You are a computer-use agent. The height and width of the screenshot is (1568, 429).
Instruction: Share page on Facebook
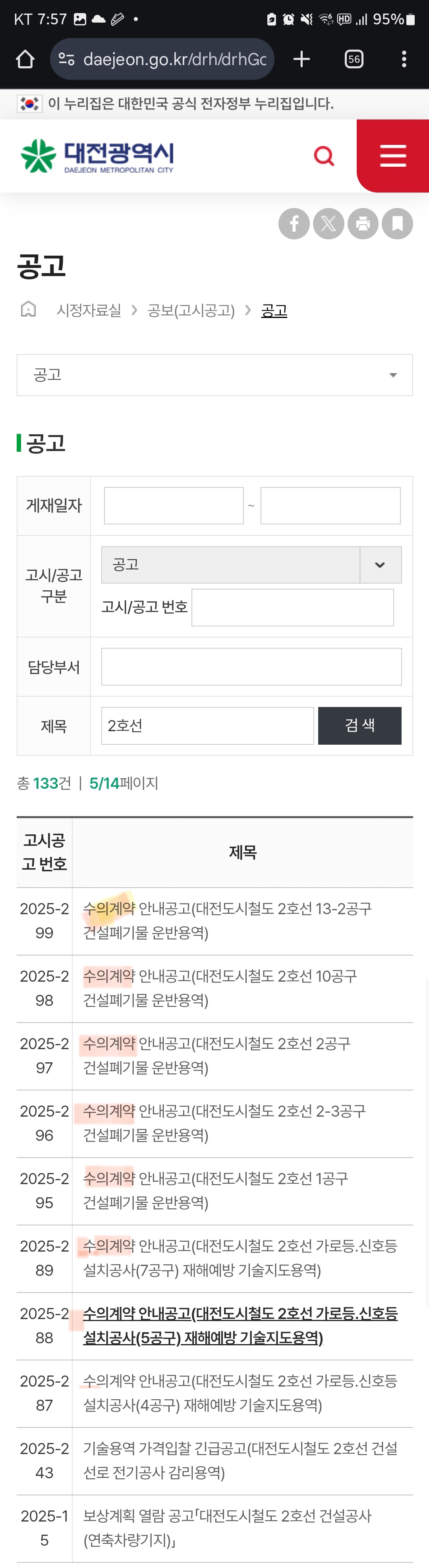click(294, 223)
